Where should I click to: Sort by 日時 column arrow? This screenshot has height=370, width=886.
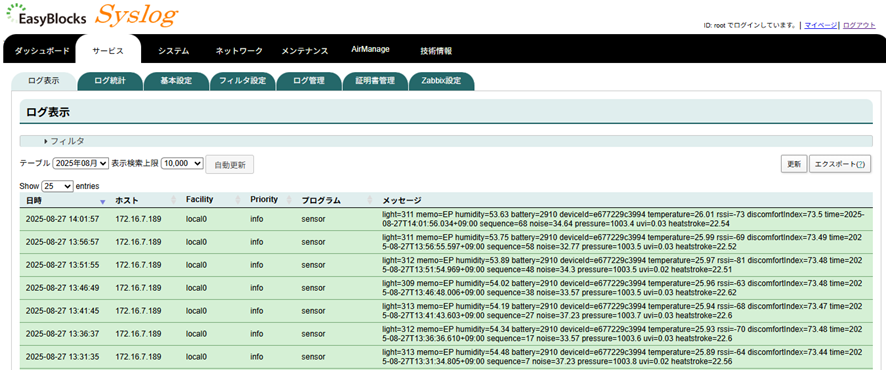click(x=102, y=201)
